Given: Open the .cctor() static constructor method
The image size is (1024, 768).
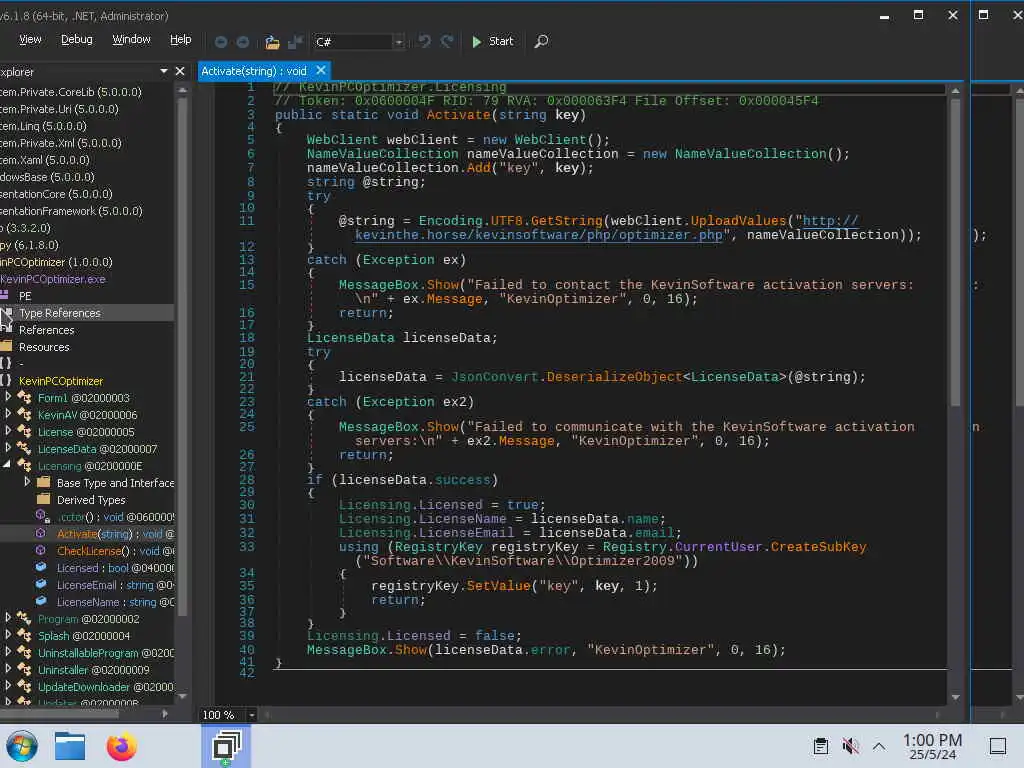Looking at the screenshot, I should pos(114,517).
